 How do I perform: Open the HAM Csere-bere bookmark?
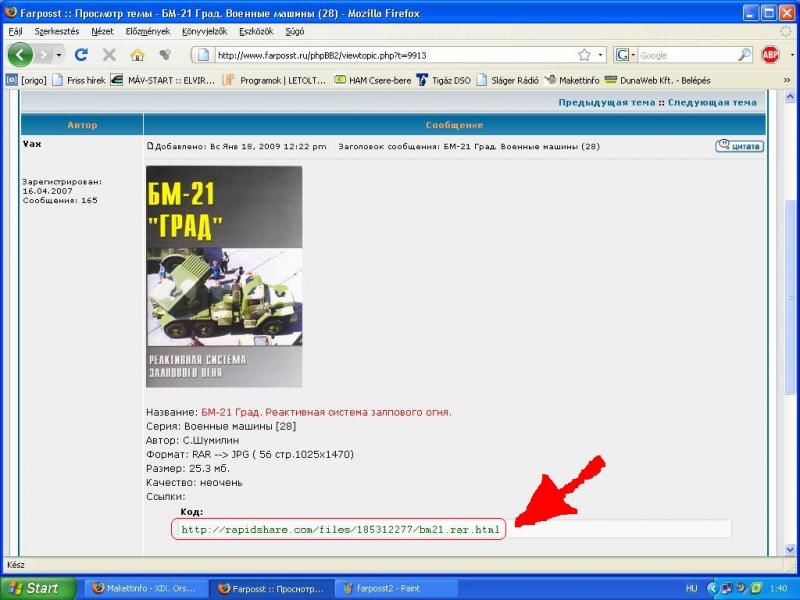click(x=372, y=79)
